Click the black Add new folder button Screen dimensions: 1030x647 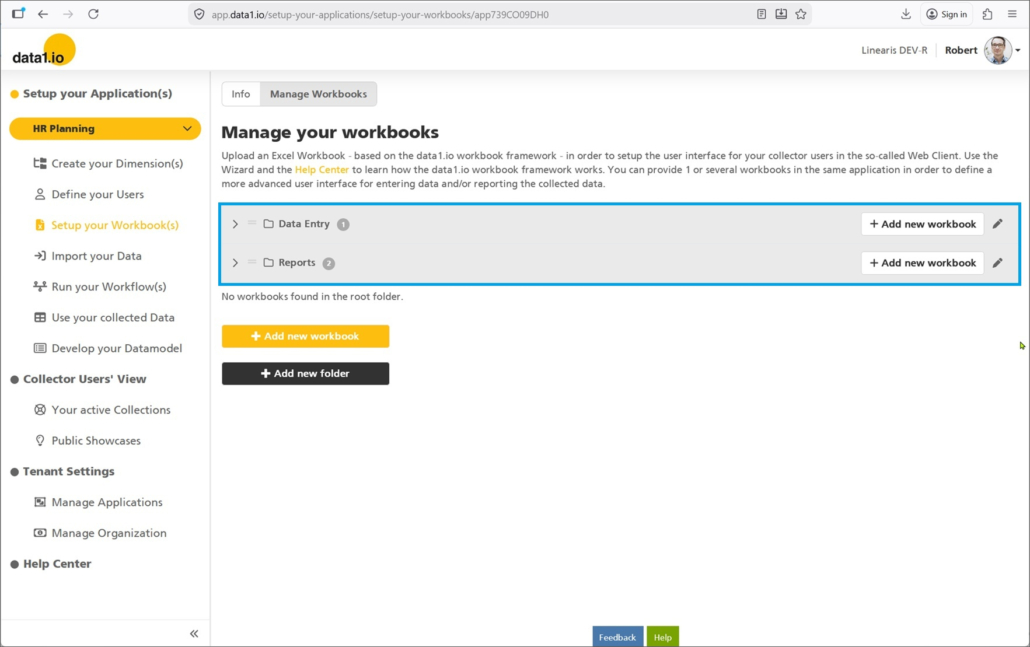[x=305, y=373]
